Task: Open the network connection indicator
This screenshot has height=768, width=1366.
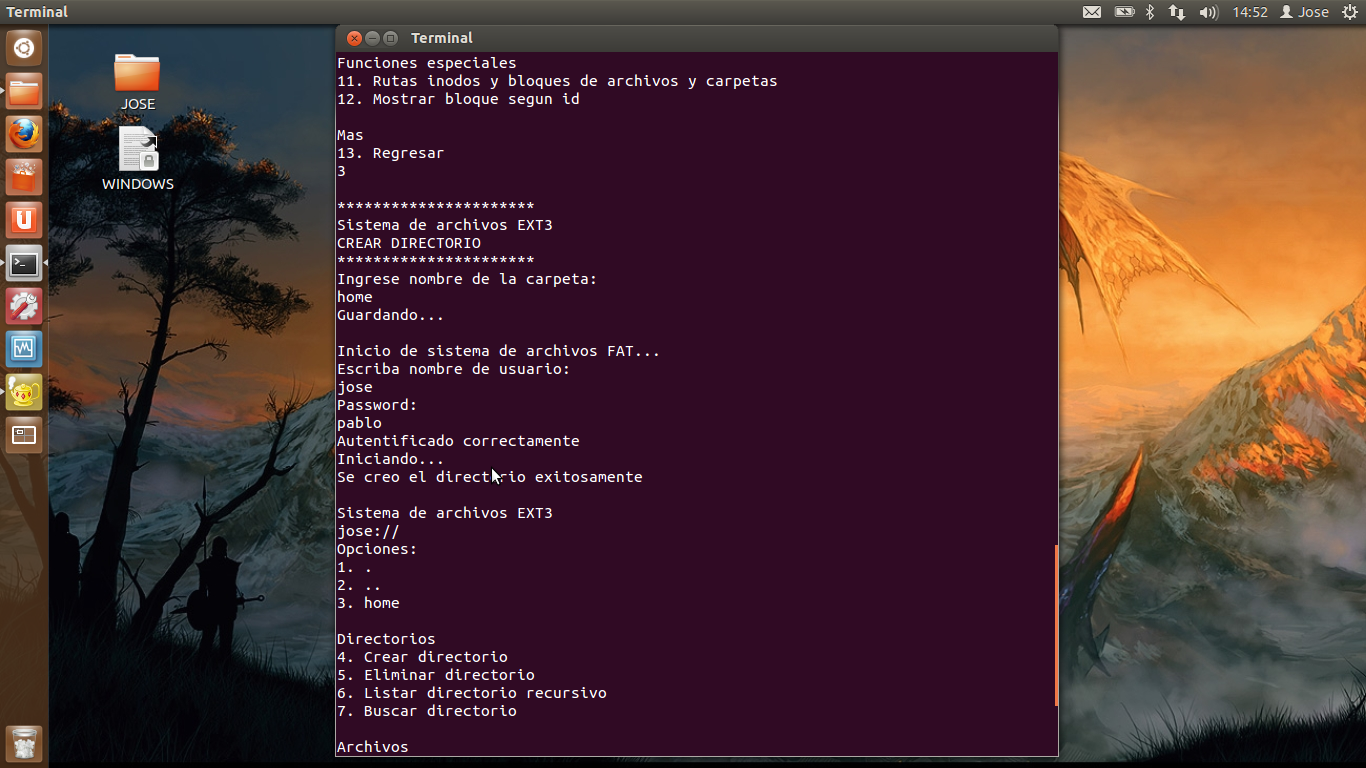Action: pos(1177,12)
